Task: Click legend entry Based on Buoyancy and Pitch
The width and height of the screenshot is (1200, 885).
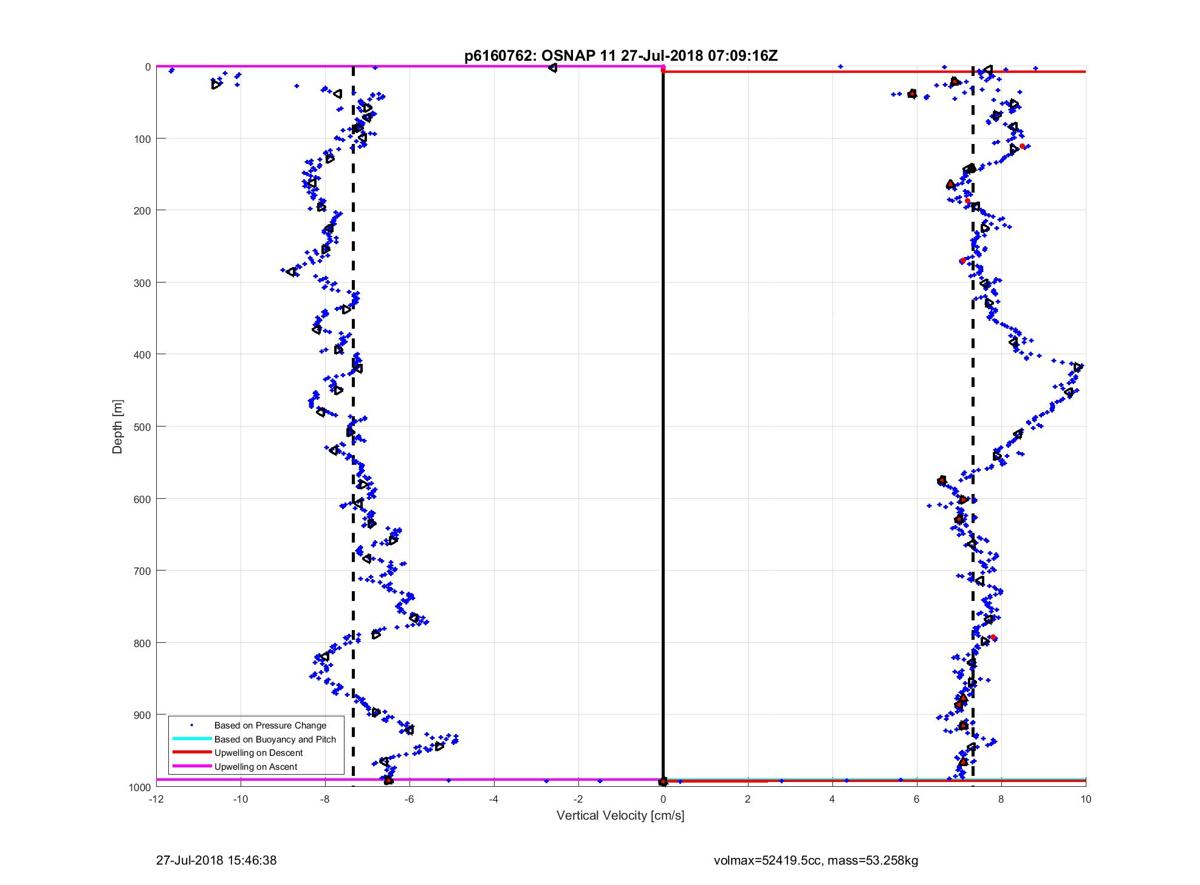Action: pos(275,739)
